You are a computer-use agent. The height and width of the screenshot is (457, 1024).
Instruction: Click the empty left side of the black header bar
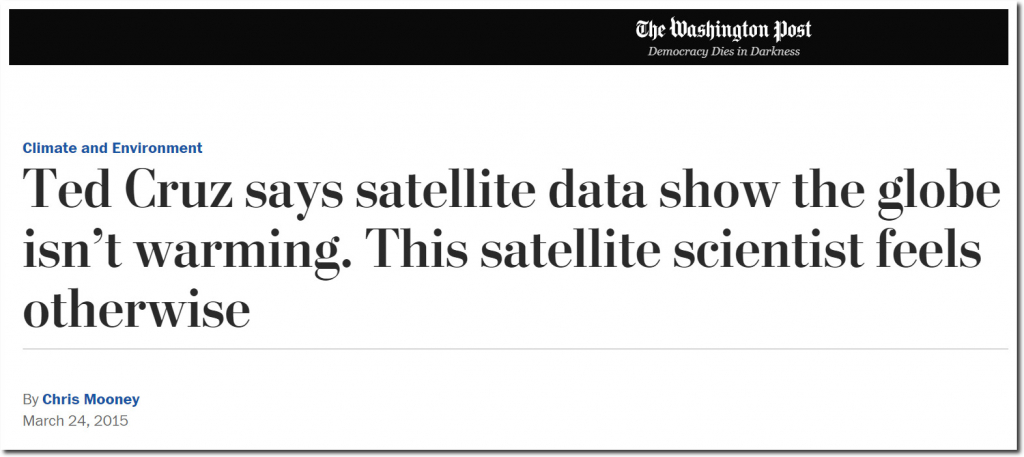pos(261,37)
